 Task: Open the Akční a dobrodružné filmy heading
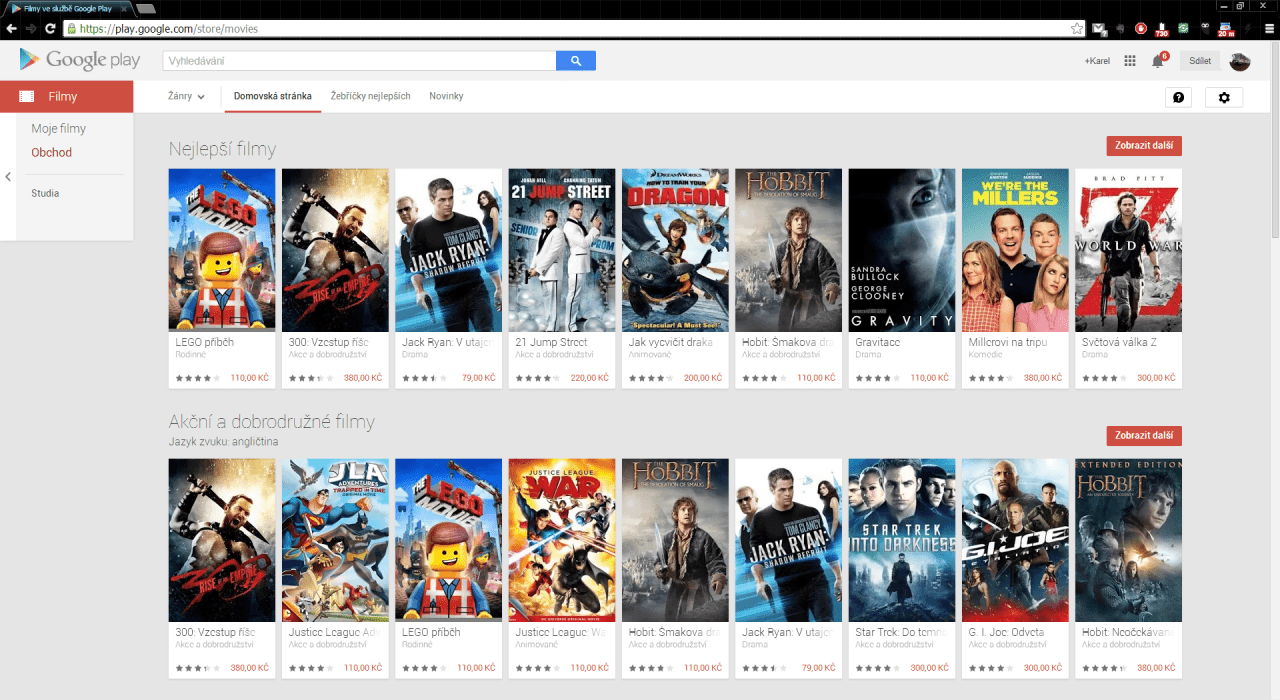[271, 422]
